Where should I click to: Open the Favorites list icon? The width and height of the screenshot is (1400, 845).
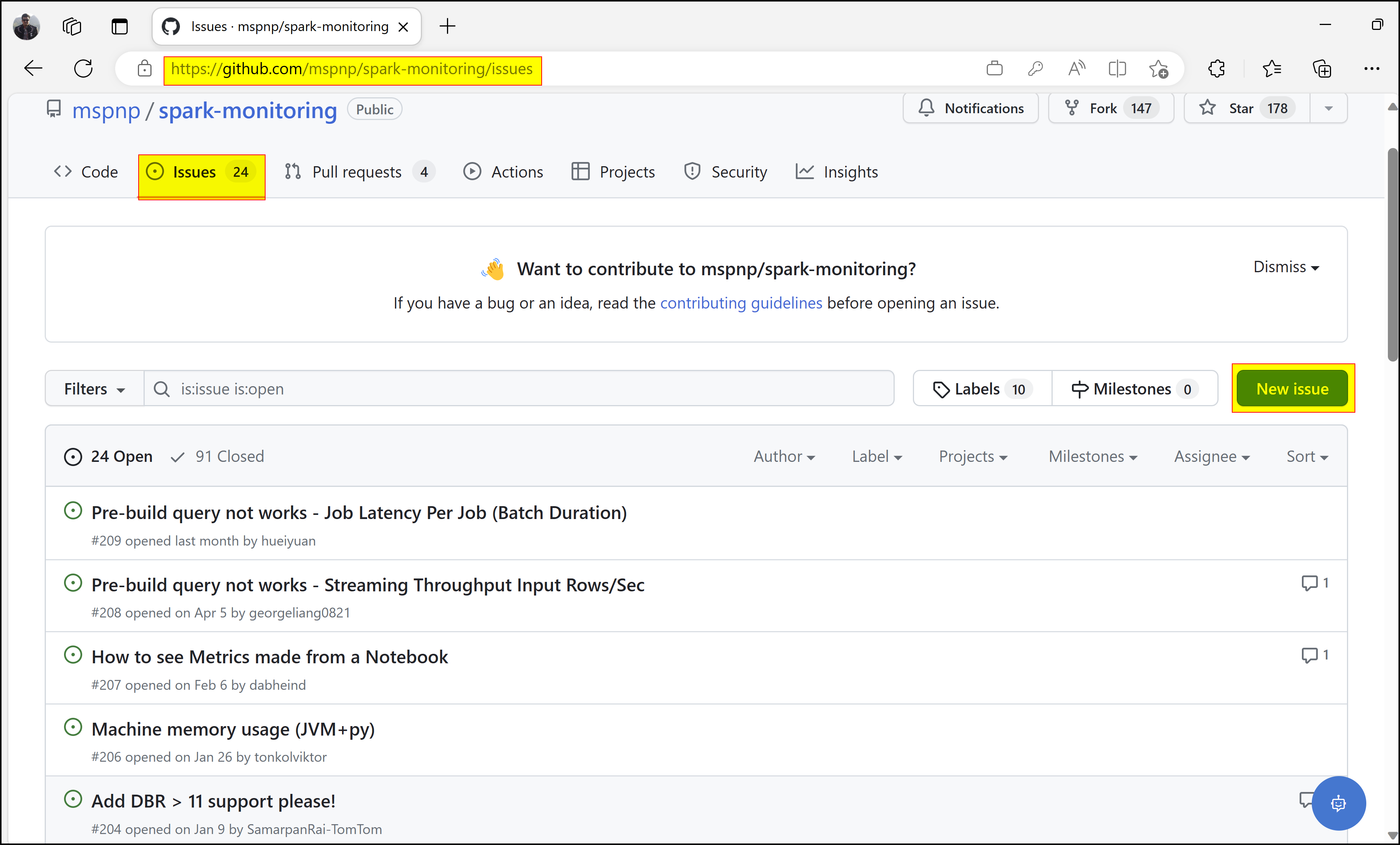(x=1272, y=69)
